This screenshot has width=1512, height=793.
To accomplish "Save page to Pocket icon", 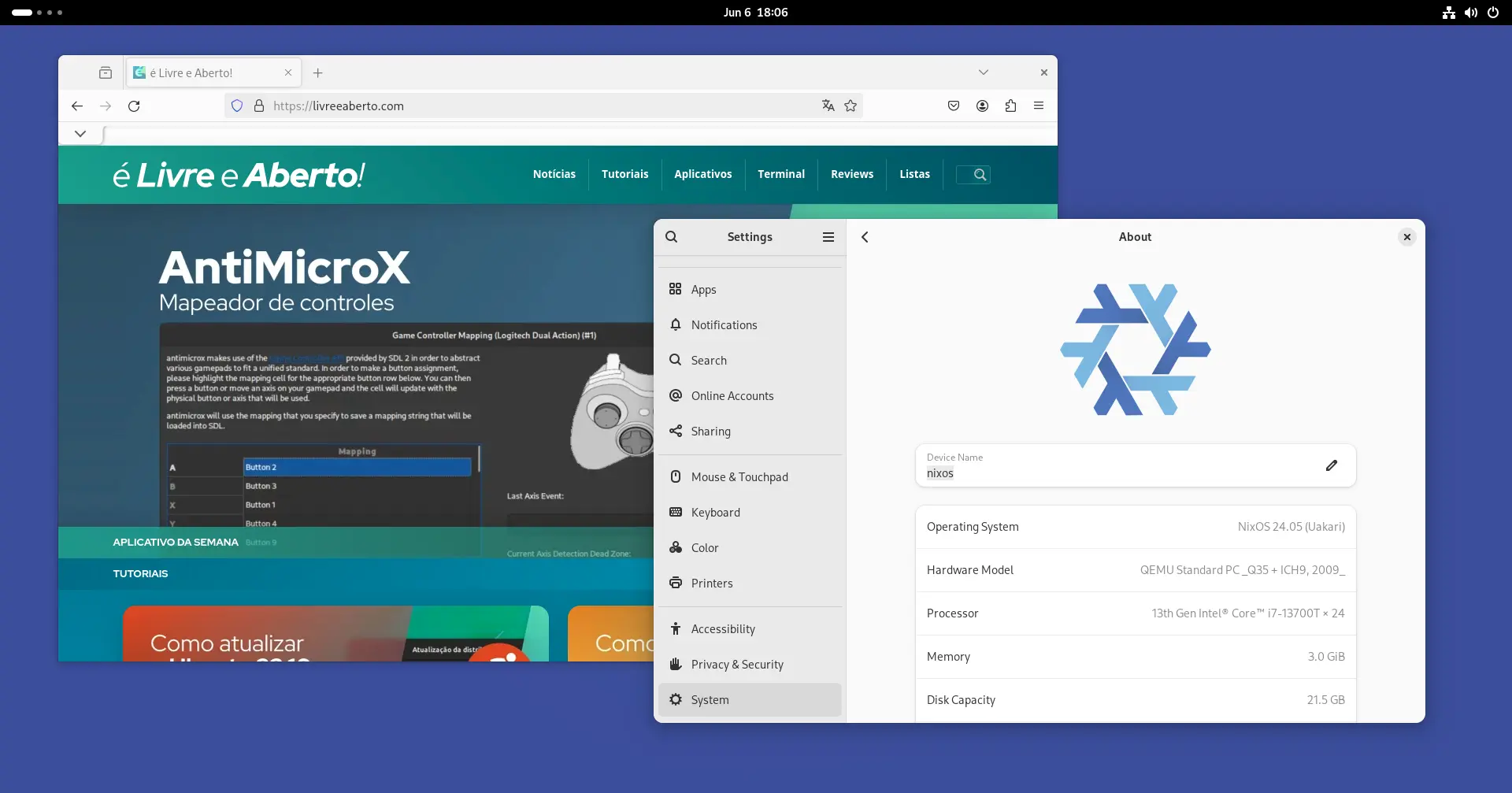I will 954,106.
